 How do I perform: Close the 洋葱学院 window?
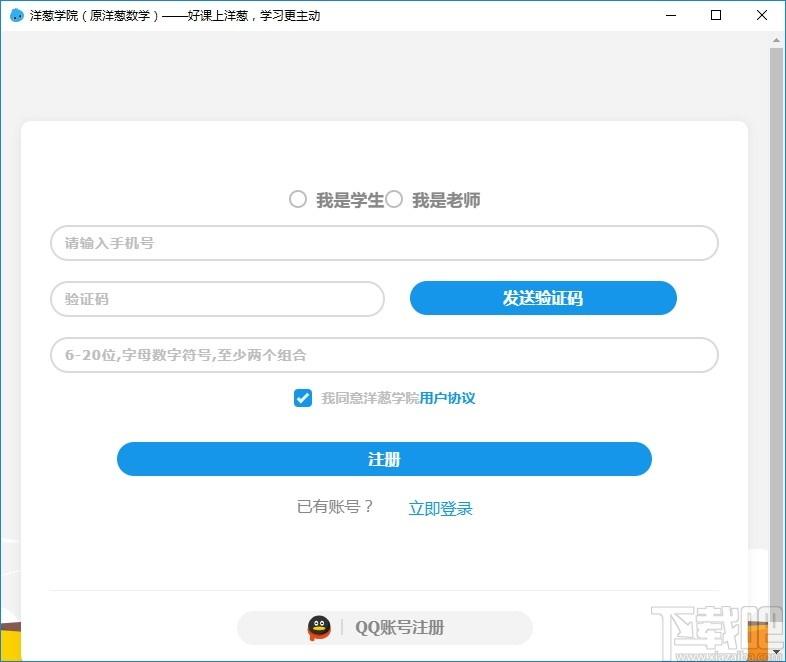click(761, 16)
